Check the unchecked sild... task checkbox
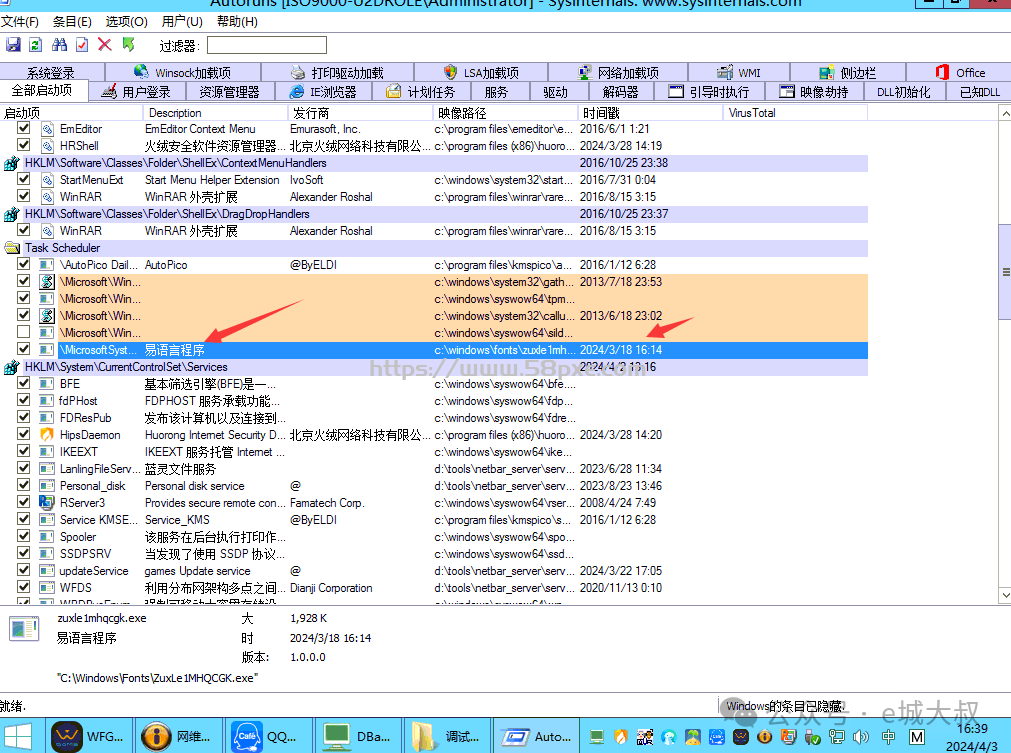 click(x=24, y=332)
